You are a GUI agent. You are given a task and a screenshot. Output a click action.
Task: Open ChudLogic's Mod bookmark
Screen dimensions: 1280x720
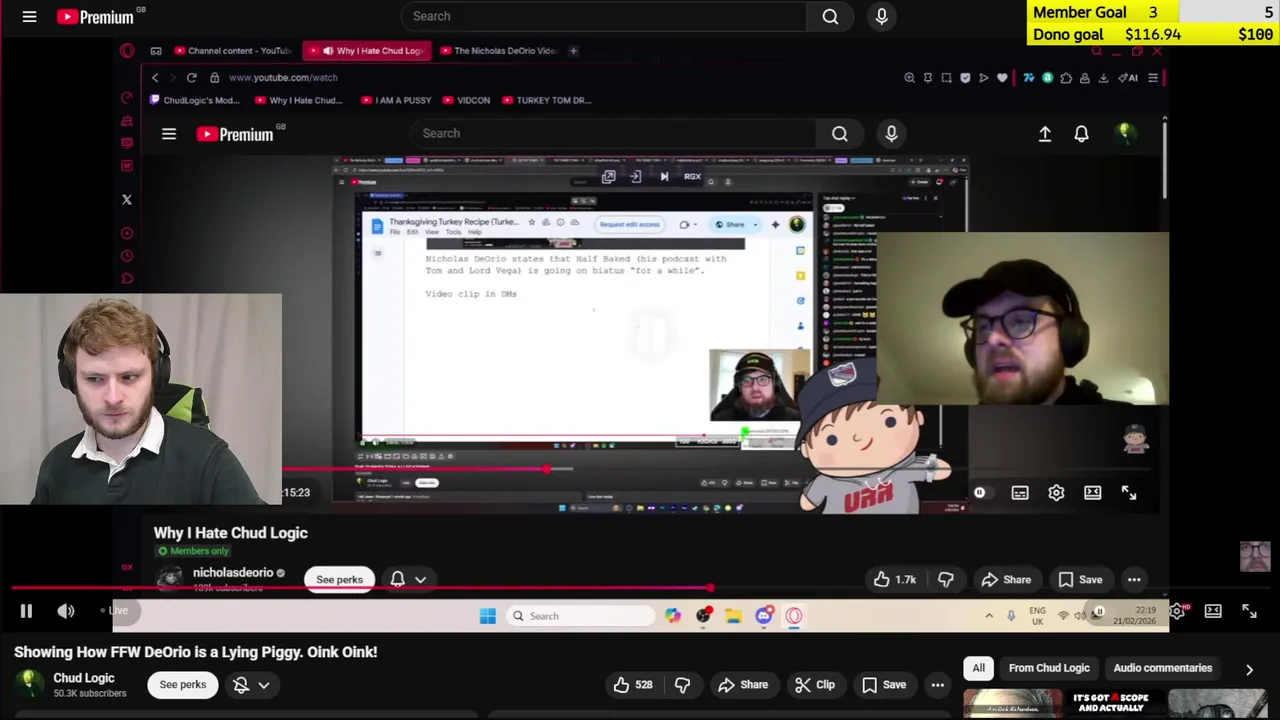point(195,100)
